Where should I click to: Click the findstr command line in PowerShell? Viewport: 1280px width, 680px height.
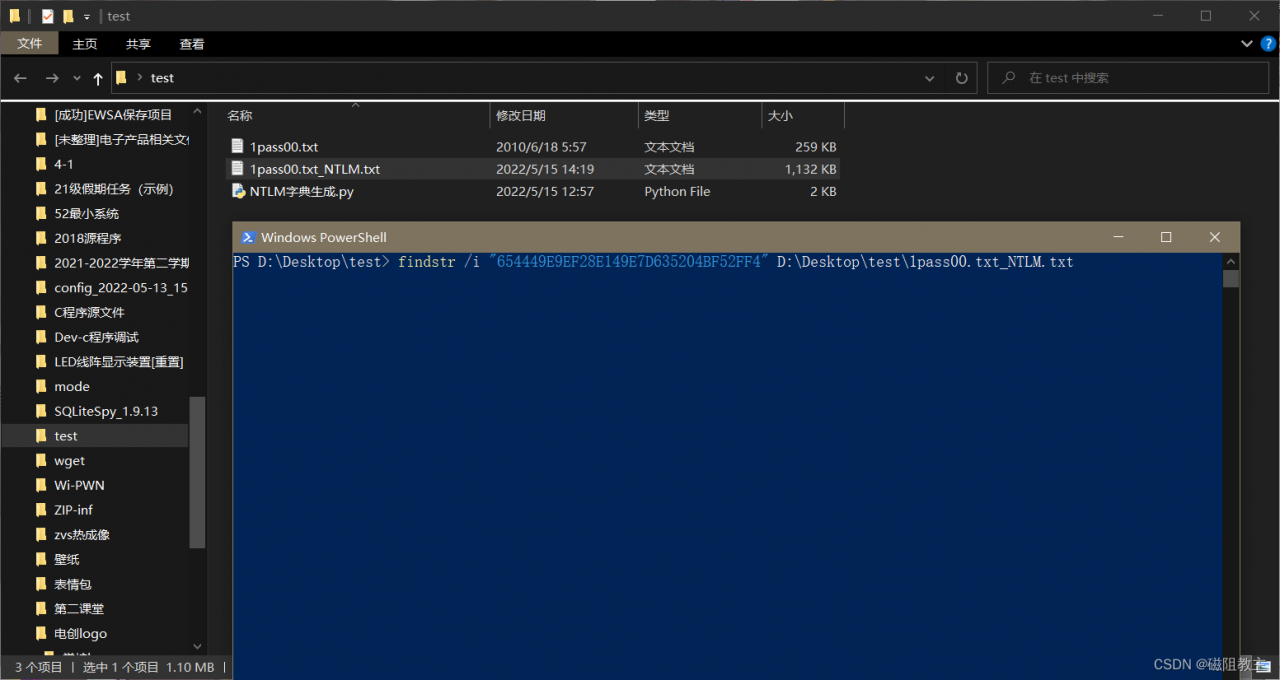click(653, 262)
